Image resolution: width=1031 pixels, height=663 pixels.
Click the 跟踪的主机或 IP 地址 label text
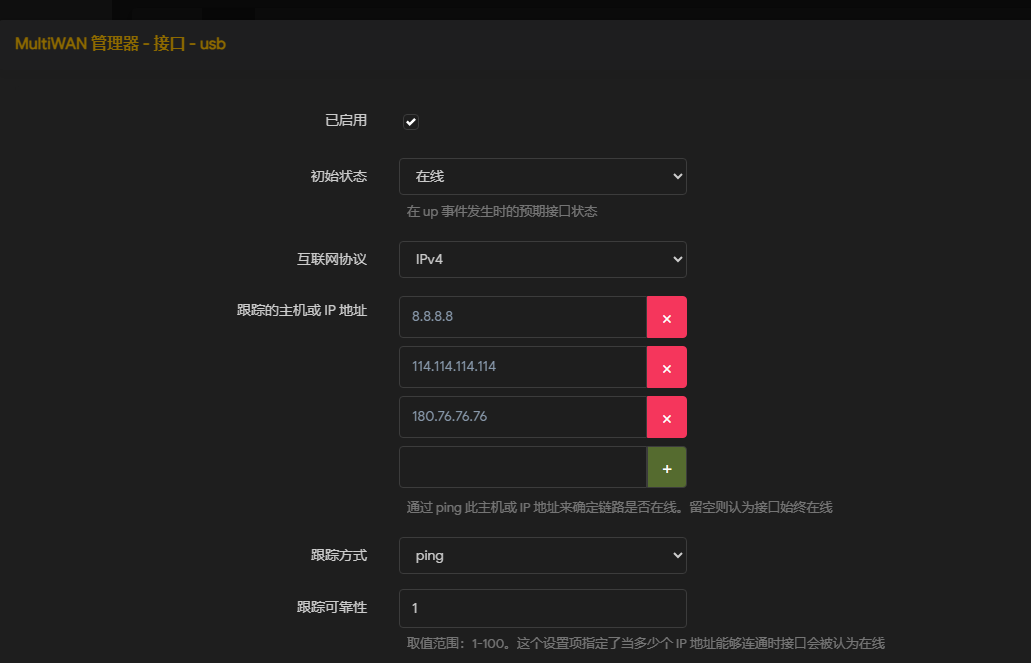point(302,310)
